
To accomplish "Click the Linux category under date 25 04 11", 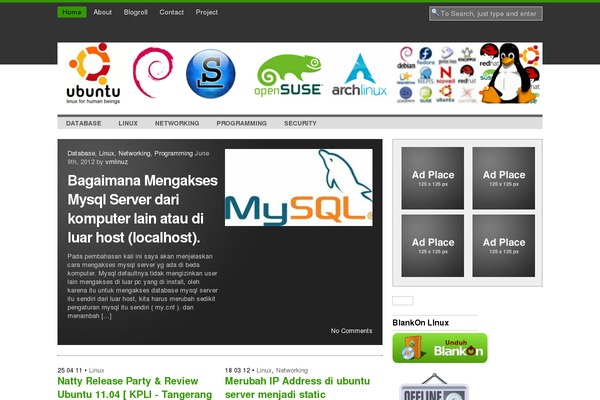I will pos(96,371).
